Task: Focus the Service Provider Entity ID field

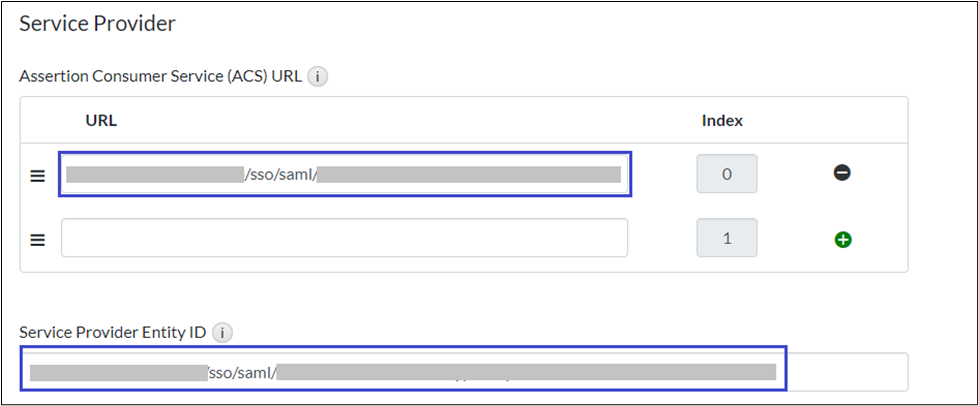Action: 464,372
